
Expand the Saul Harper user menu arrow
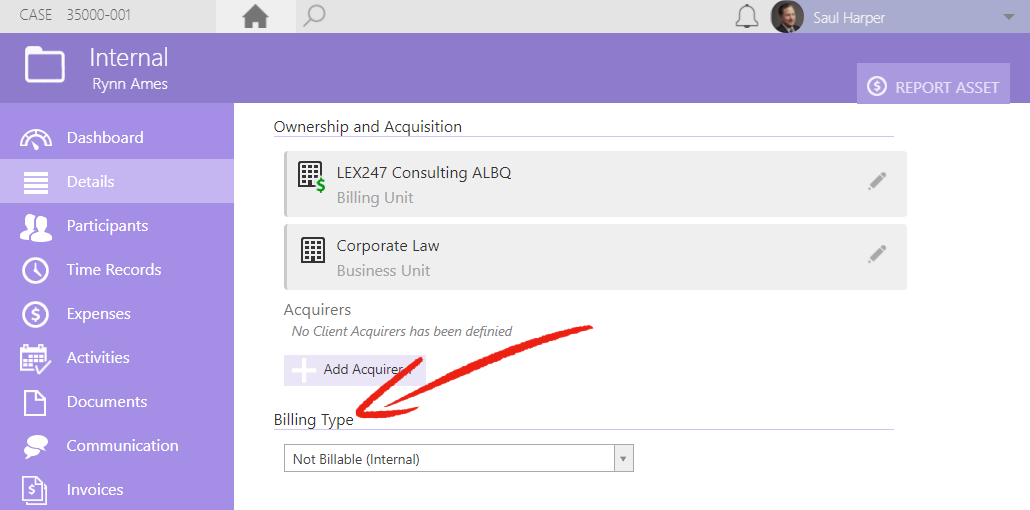(1009, 17)
